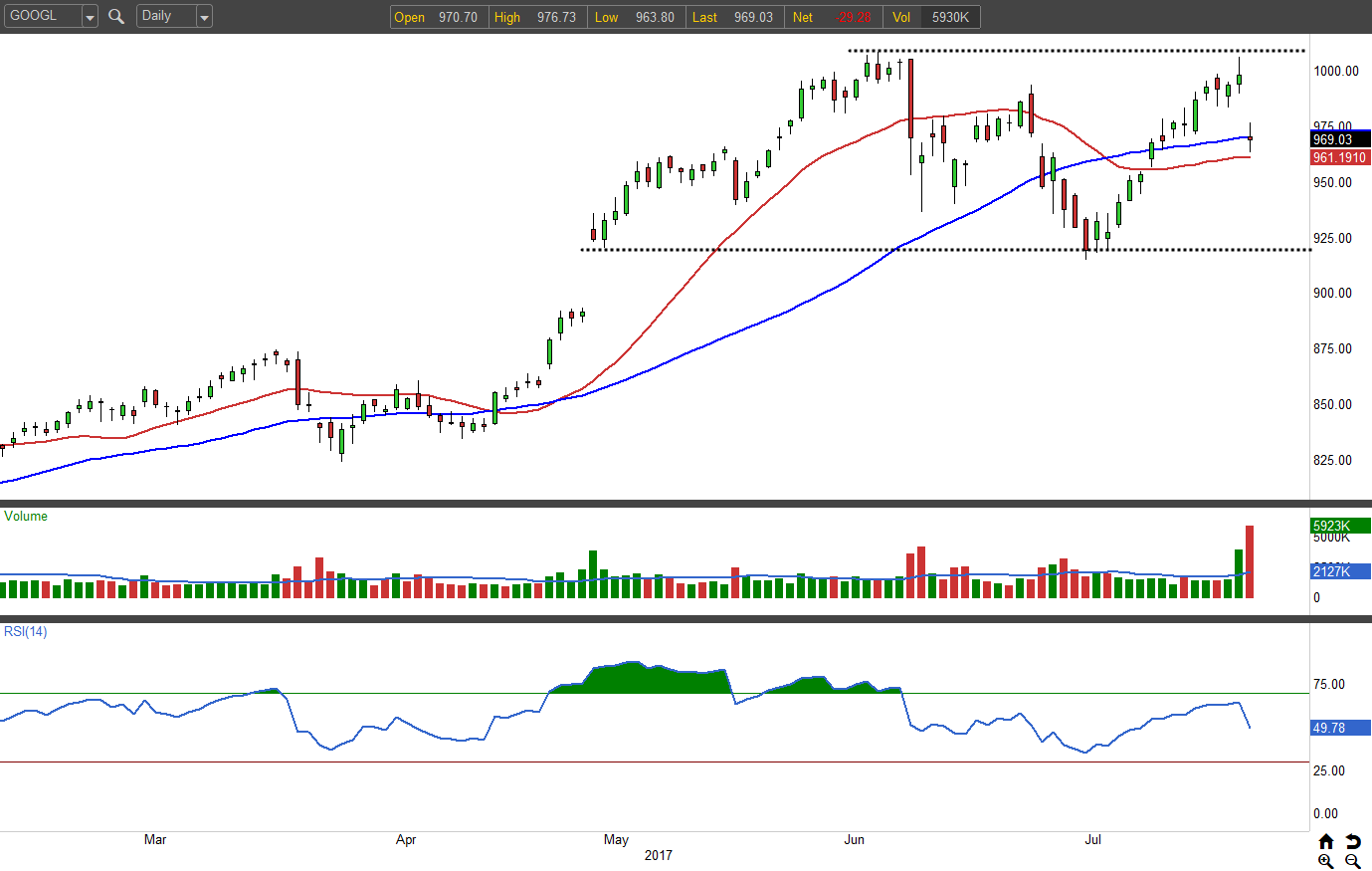Click the Mar label on the date axis
This screenshot has width=1372, height=871.
(x=155, y=839)
